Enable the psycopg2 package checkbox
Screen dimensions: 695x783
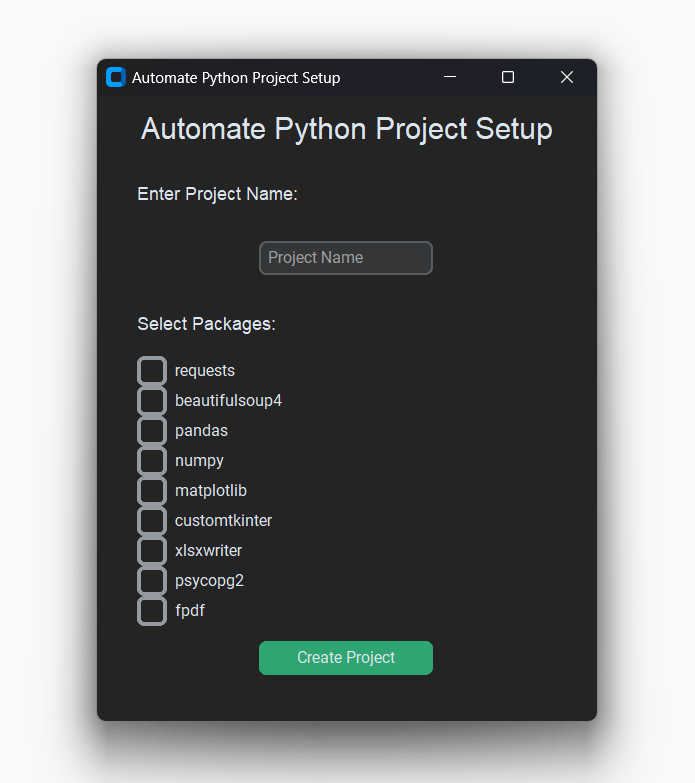click(152, 580)
